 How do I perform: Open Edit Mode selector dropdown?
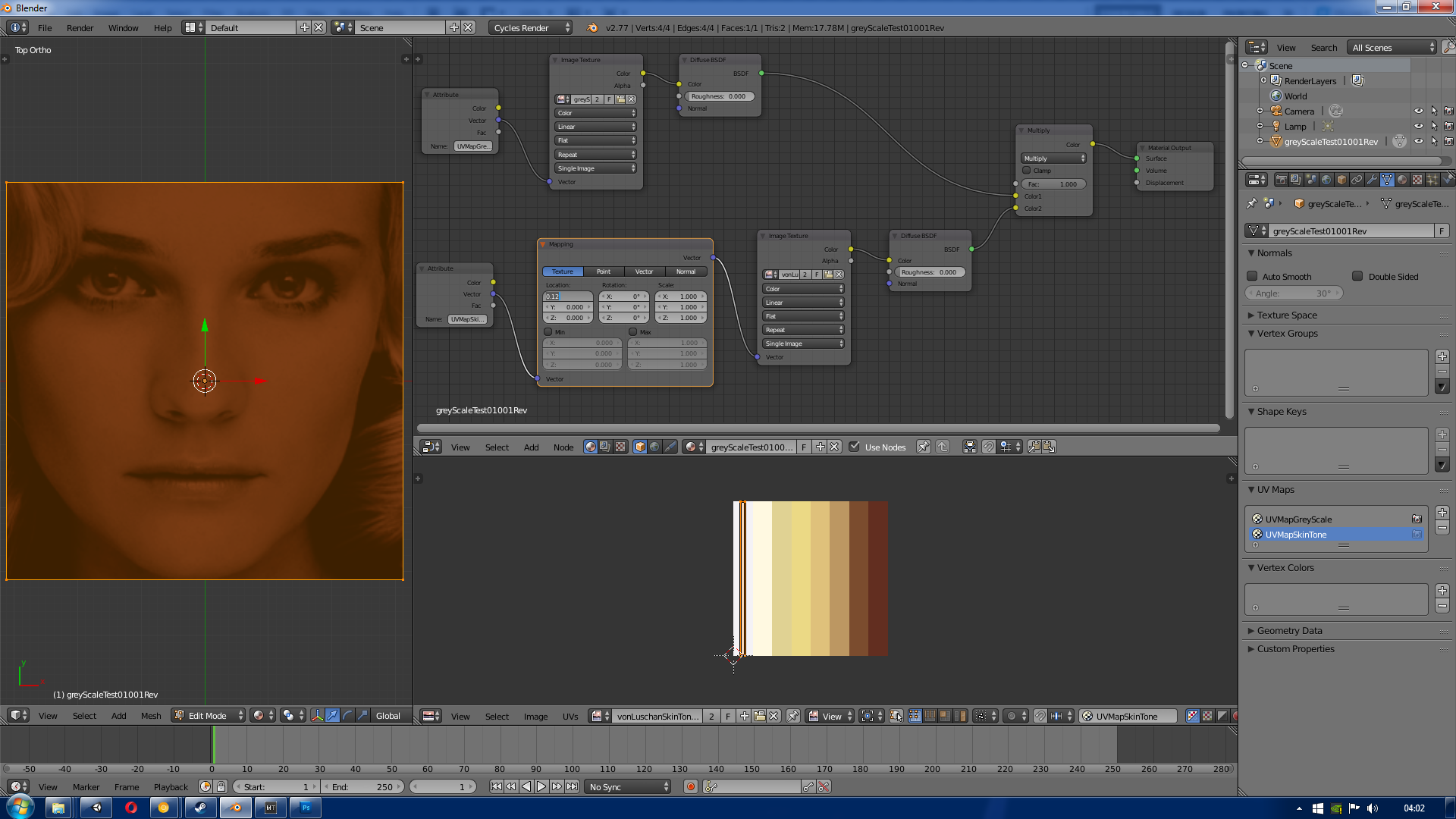(x=208, y=715)
